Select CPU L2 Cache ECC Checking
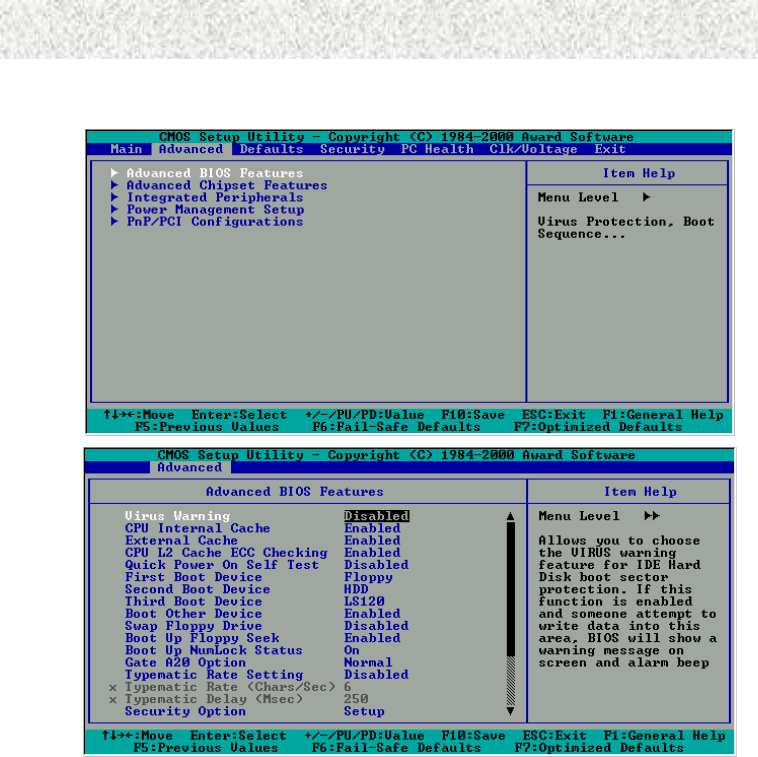Viewport: 758px width, 757px height. [226, 553]
